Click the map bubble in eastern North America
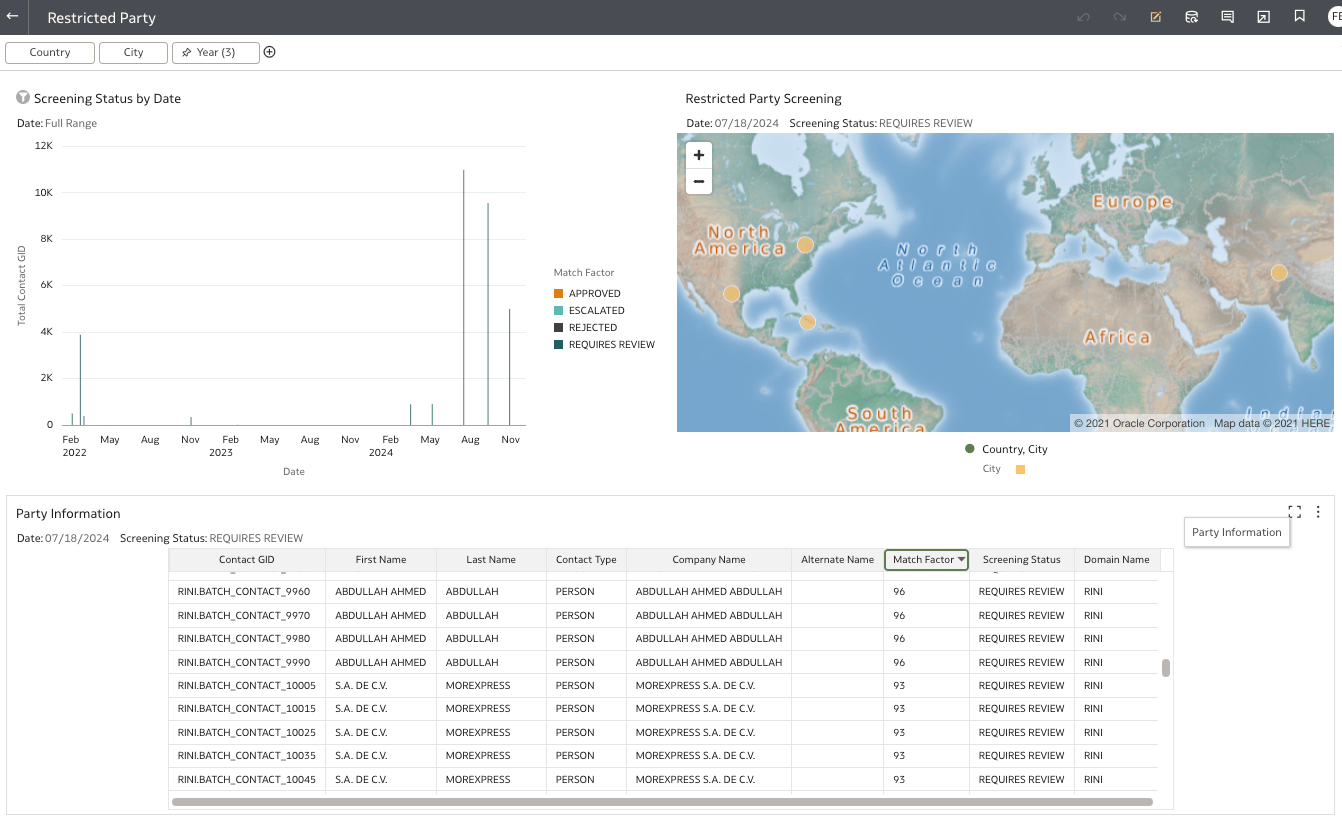The width and height of the screenshot is (1342, 822). tap(805, 244)
